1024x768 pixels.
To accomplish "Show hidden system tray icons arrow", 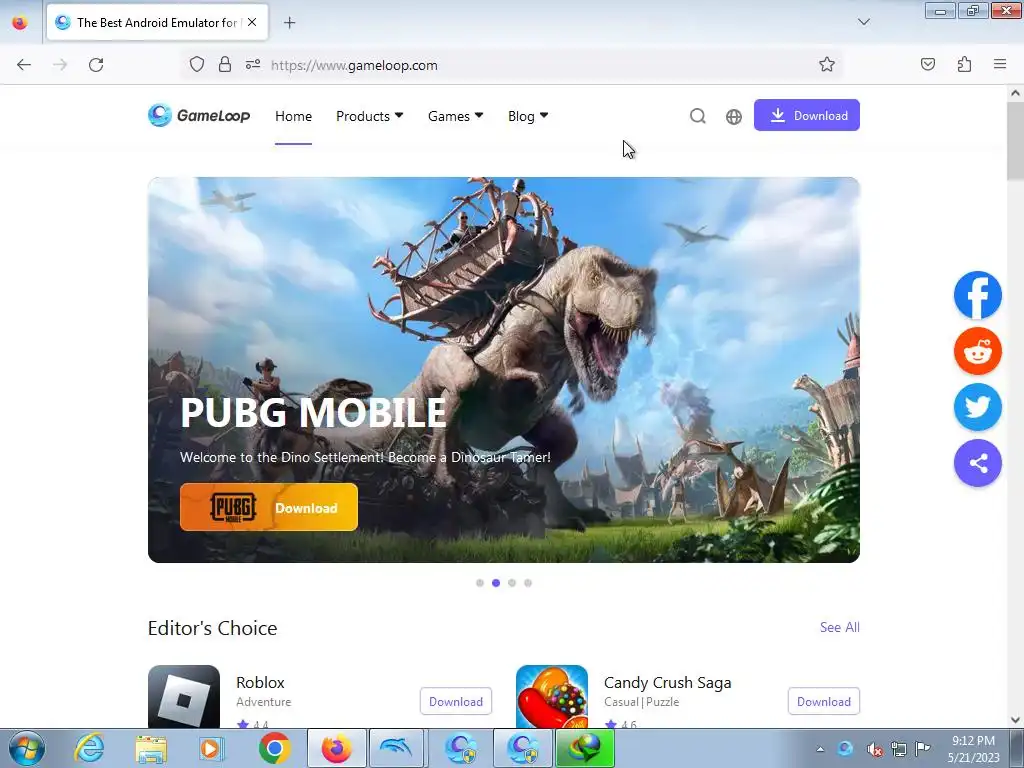I will (820, 749).
